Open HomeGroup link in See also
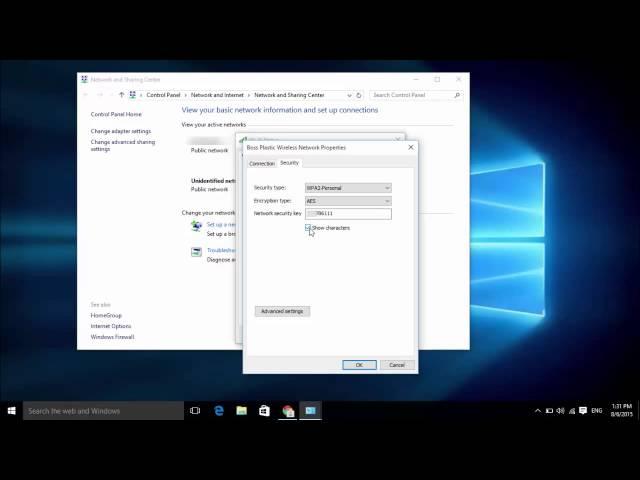 (x=106, y=316)
